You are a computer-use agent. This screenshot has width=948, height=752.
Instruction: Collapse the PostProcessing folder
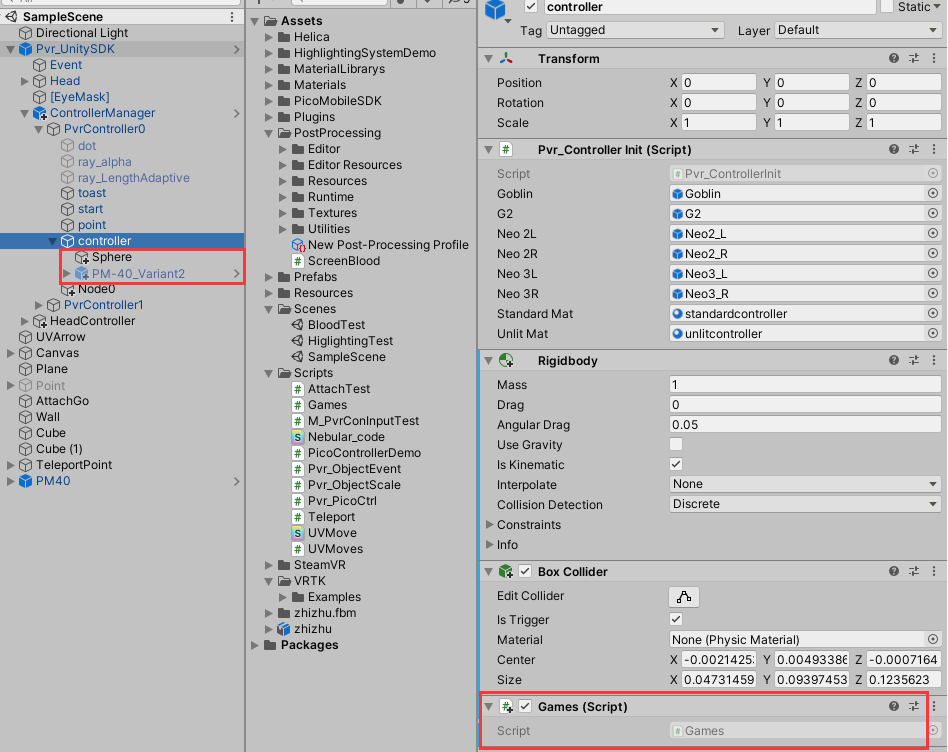268,133
